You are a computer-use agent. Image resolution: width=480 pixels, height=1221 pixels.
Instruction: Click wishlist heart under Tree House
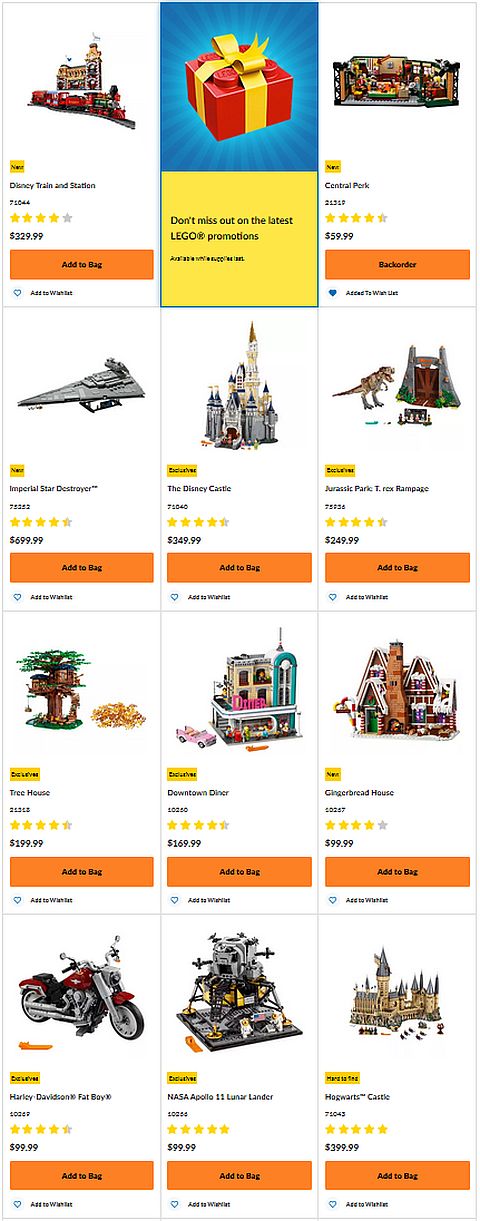(x=17, y=900)
